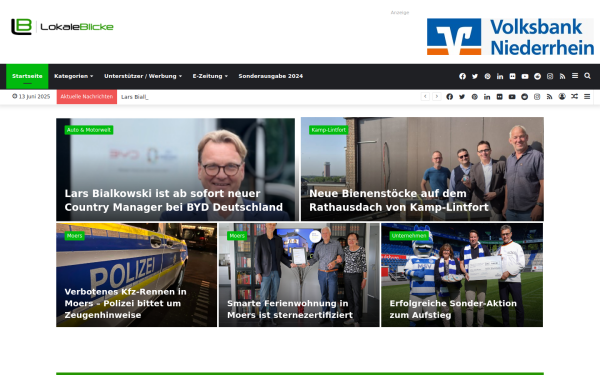600x375 pixels.
Task: Open Pinterest icon in dark navigation bar
Action: click(487, 76)
